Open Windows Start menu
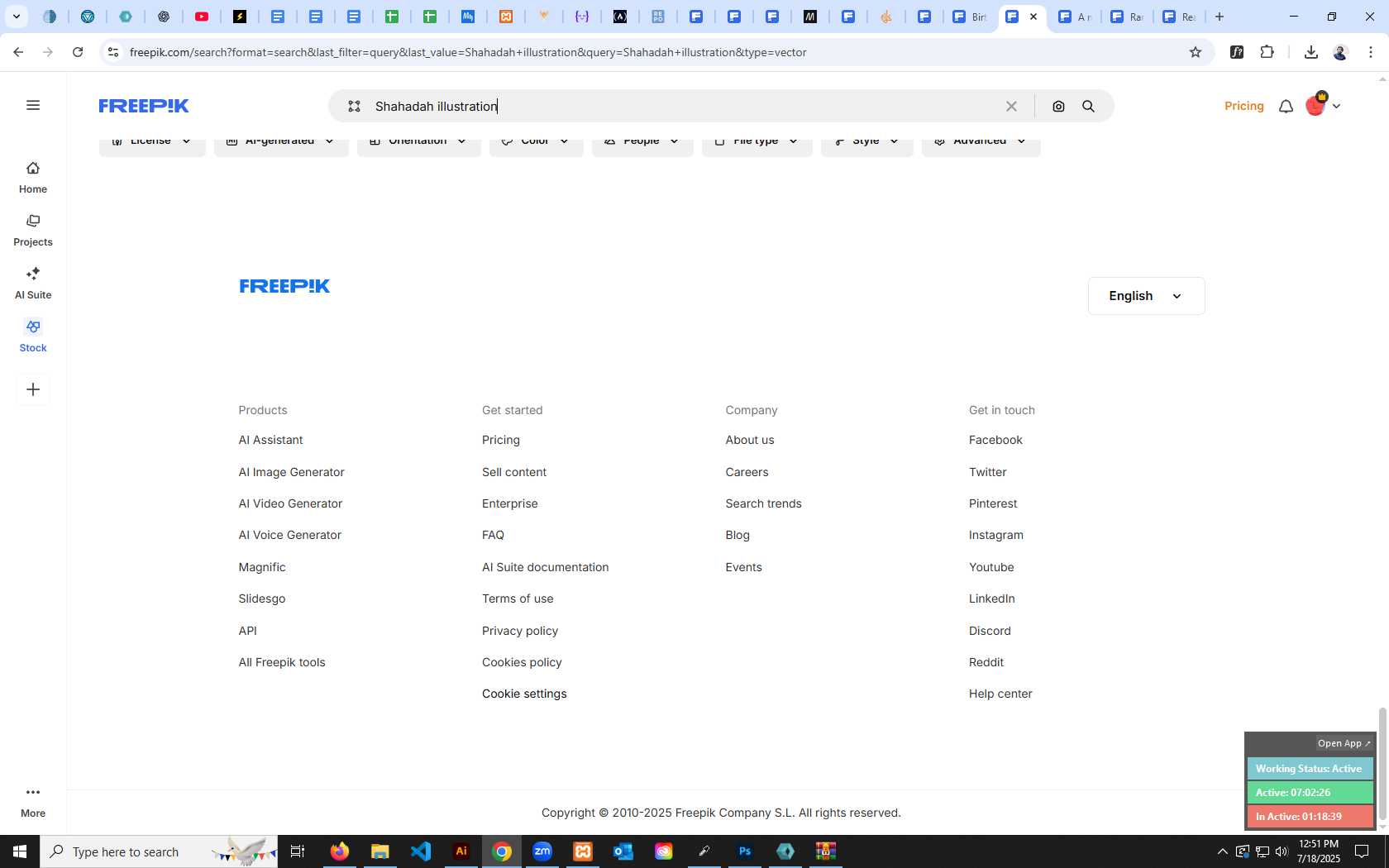 (20, 851)
